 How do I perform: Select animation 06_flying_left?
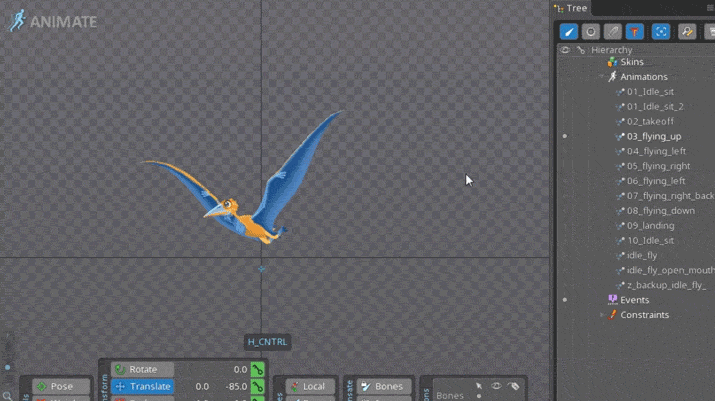click(656, 181)
